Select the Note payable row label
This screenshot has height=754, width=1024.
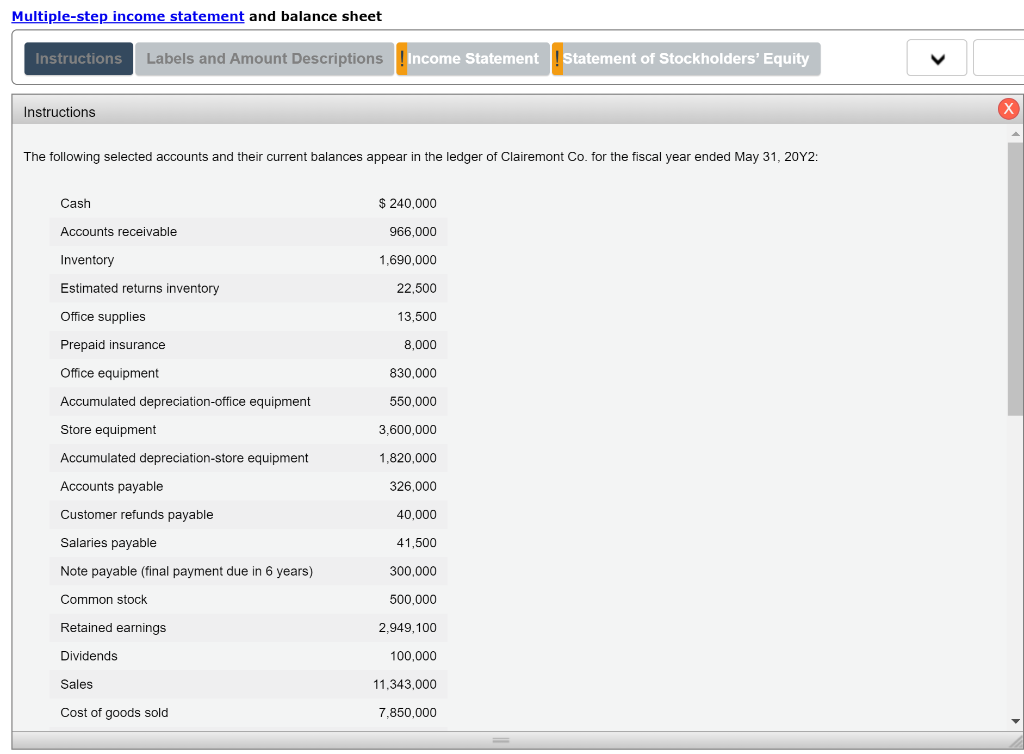coord(186,571)
